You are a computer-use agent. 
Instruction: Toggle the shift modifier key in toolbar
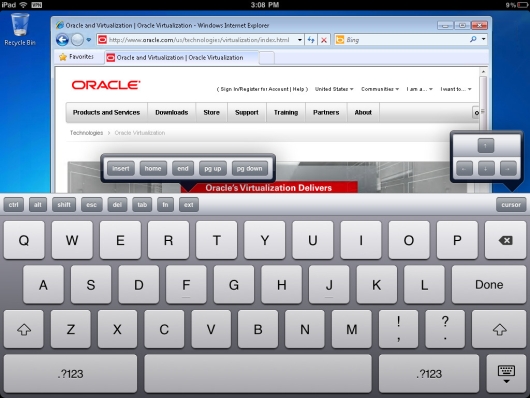(x=64, y=205)
